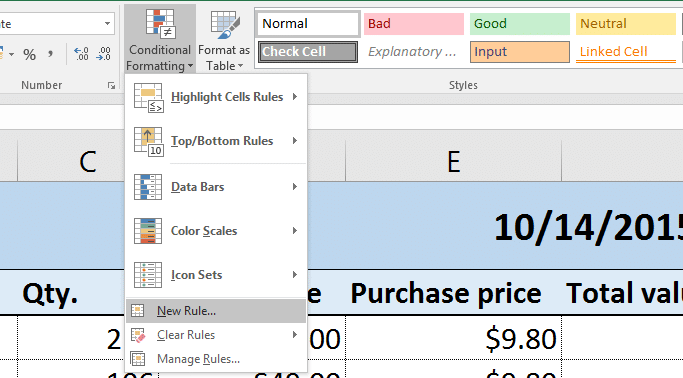Expand Highlight Cells Rules submenu arrow
The height and width of the screenshot is (378, 683).
[x=295, y=97]
